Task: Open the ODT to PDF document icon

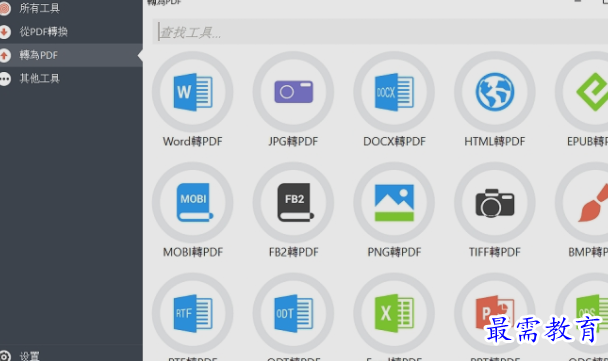Action: [x=293, y=313]
